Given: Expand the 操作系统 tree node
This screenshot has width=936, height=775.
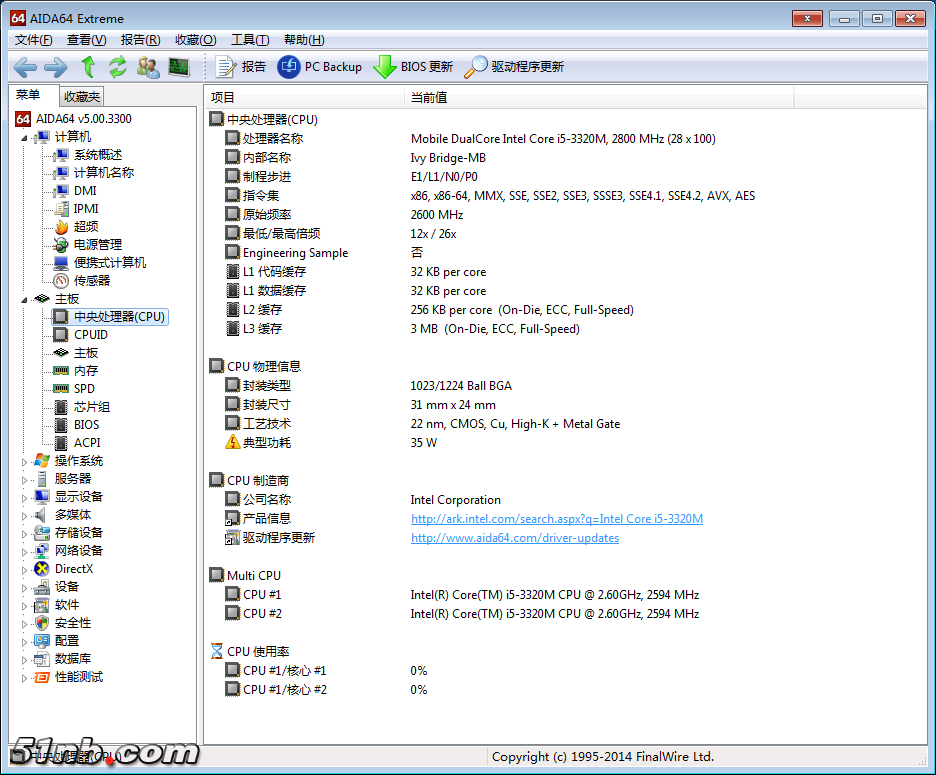Looking at the screenshot, I should [x=26, y=461].
